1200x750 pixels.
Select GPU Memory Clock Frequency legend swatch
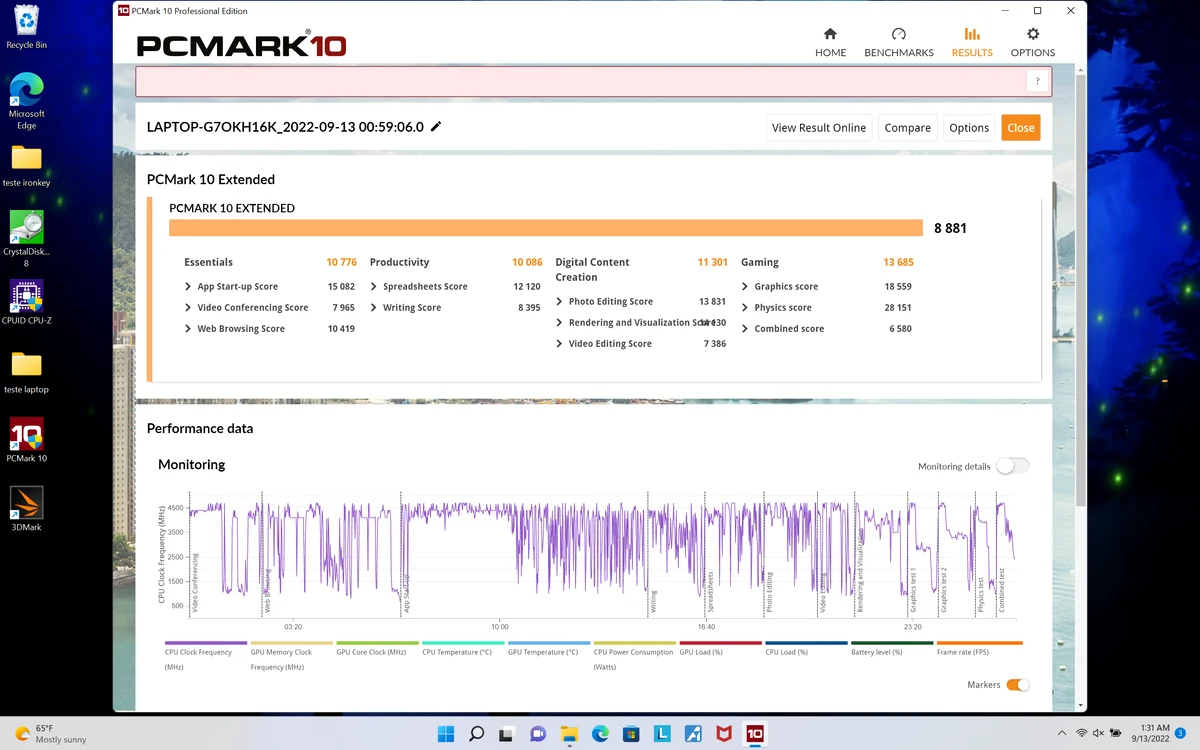(292, 643)
